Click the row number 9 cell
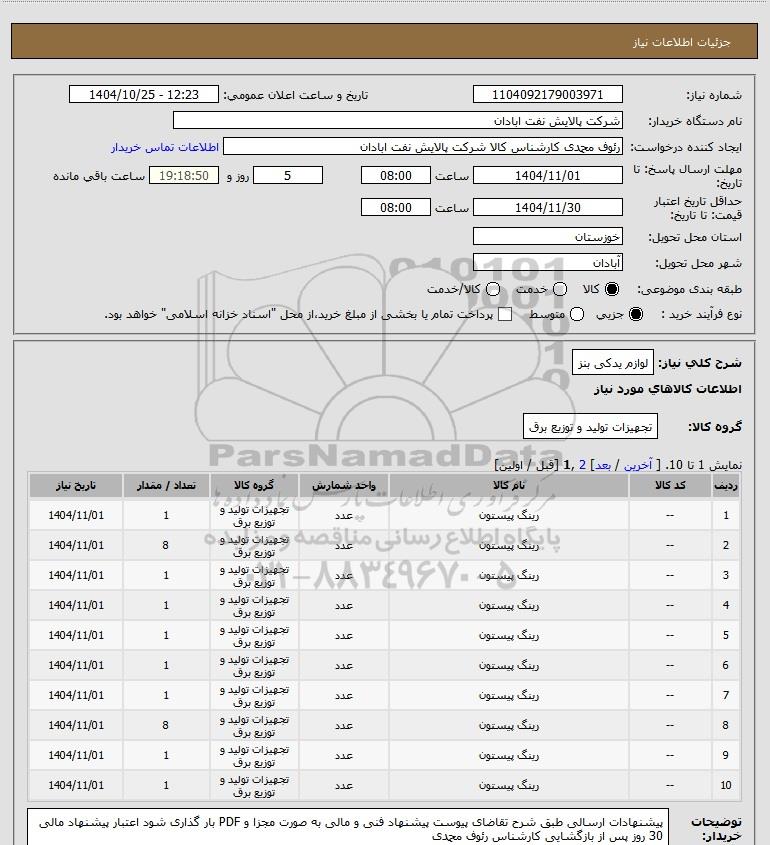 tap(725, 755)
